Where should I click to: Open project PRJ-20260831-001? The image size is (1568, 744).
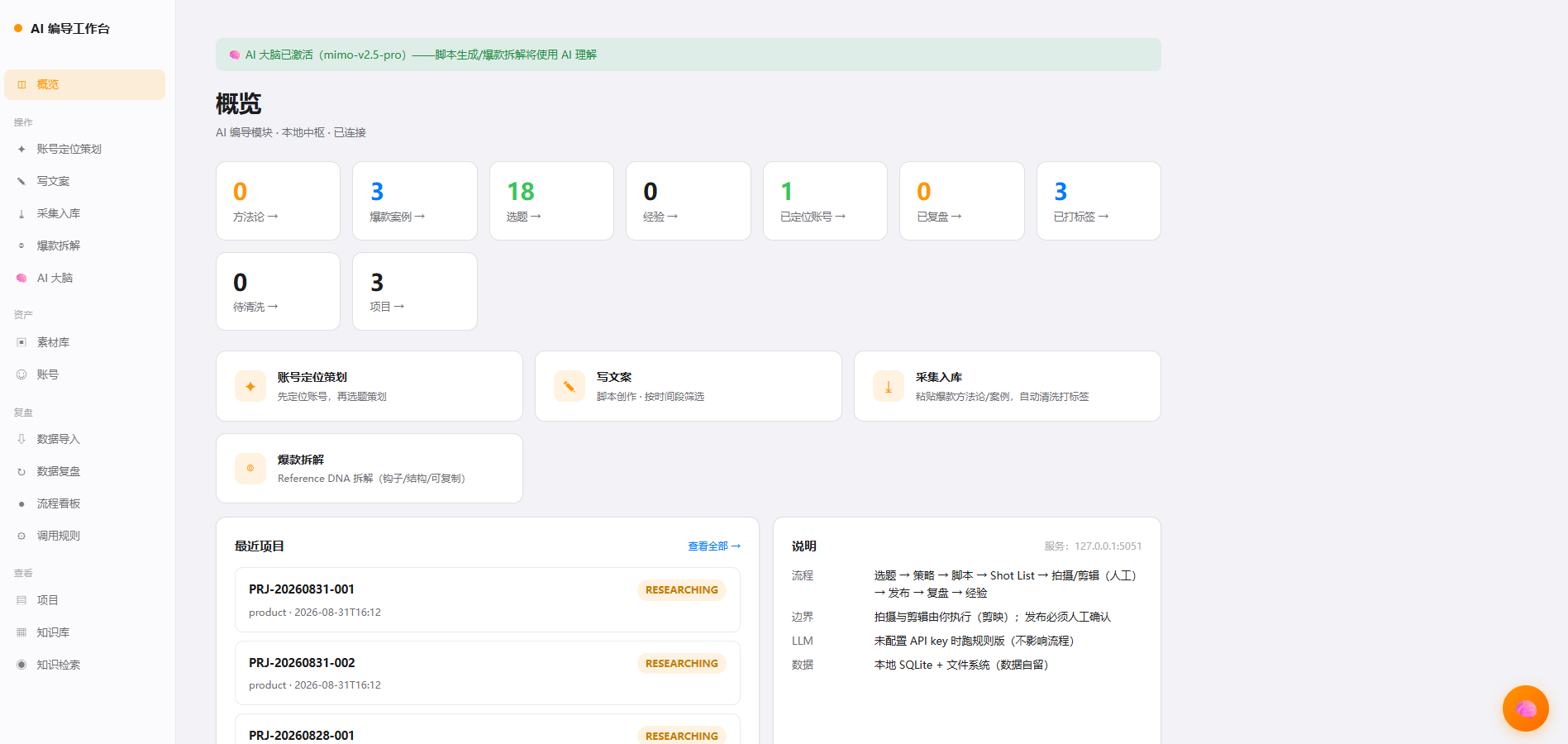(x=487, y=599)
